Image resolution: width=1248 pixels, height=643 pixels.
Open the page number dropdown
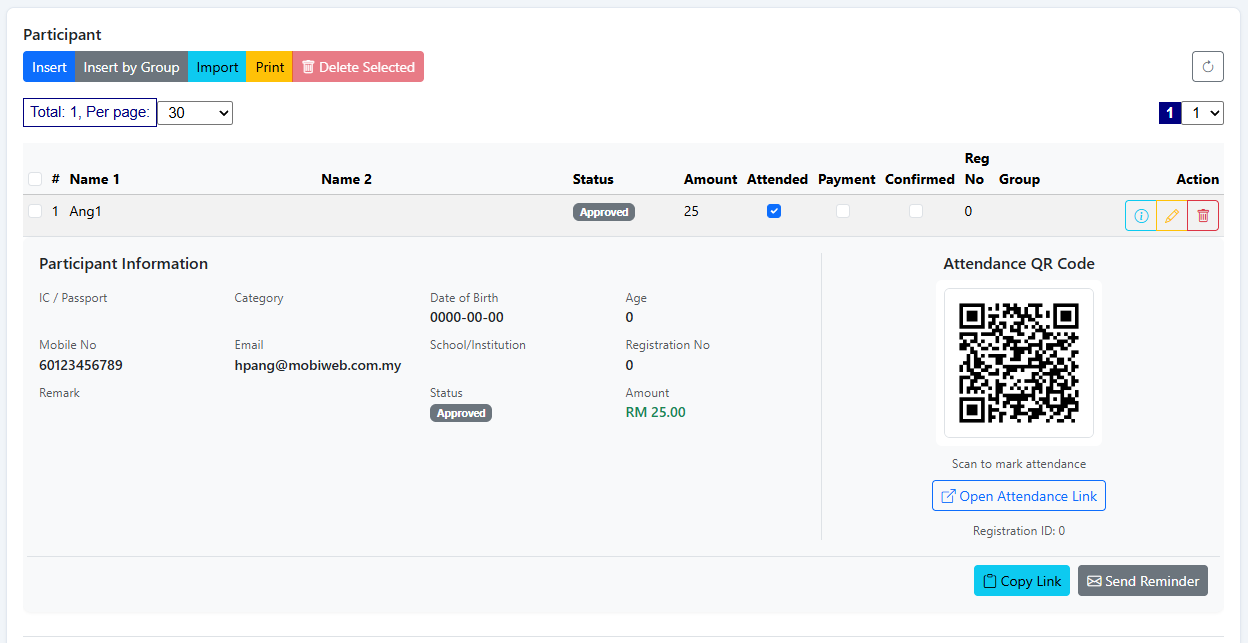point(1203,113)
